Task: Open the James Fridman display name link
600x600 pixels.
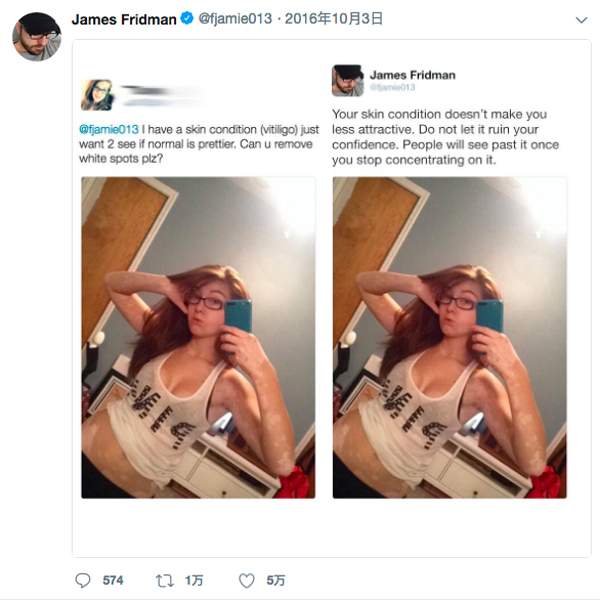Action: click(x=124, y=20)
